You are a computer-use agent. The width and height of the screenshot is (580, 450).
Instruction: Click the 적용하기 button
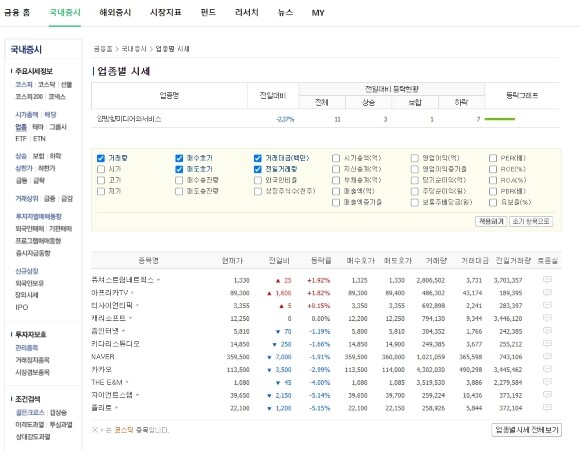(491, 221)
